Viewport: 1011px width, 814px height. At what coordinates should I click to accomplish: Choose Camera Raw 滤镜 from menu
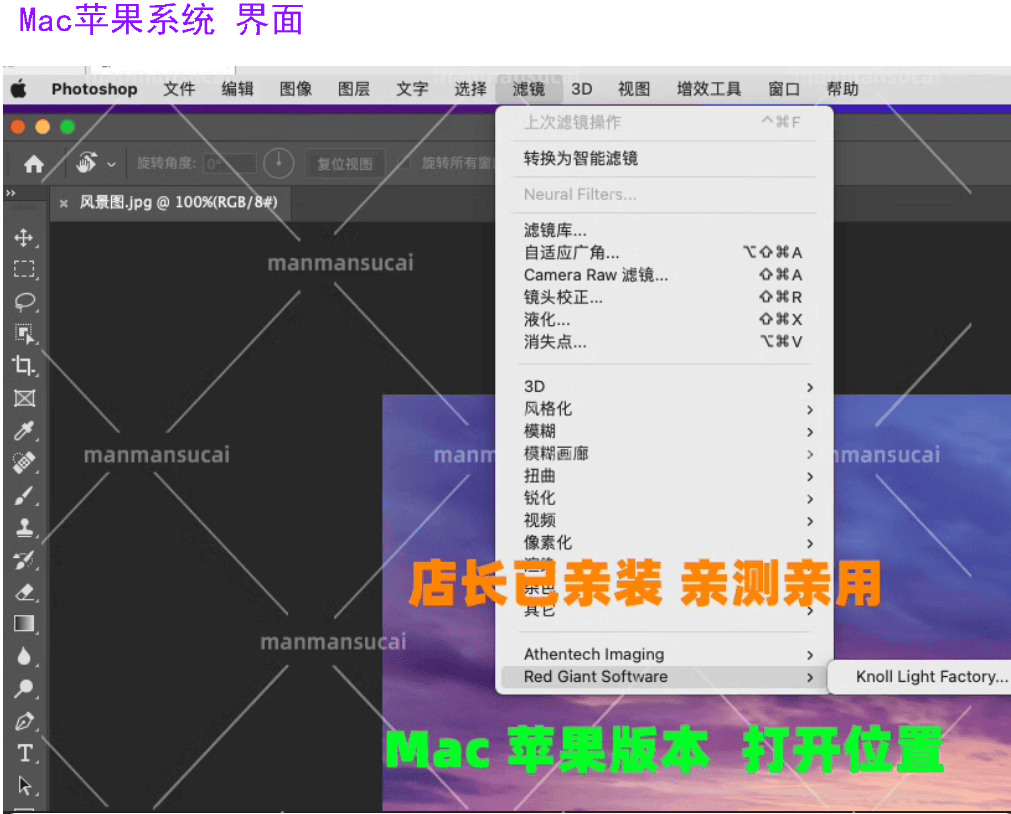point(596,275)
